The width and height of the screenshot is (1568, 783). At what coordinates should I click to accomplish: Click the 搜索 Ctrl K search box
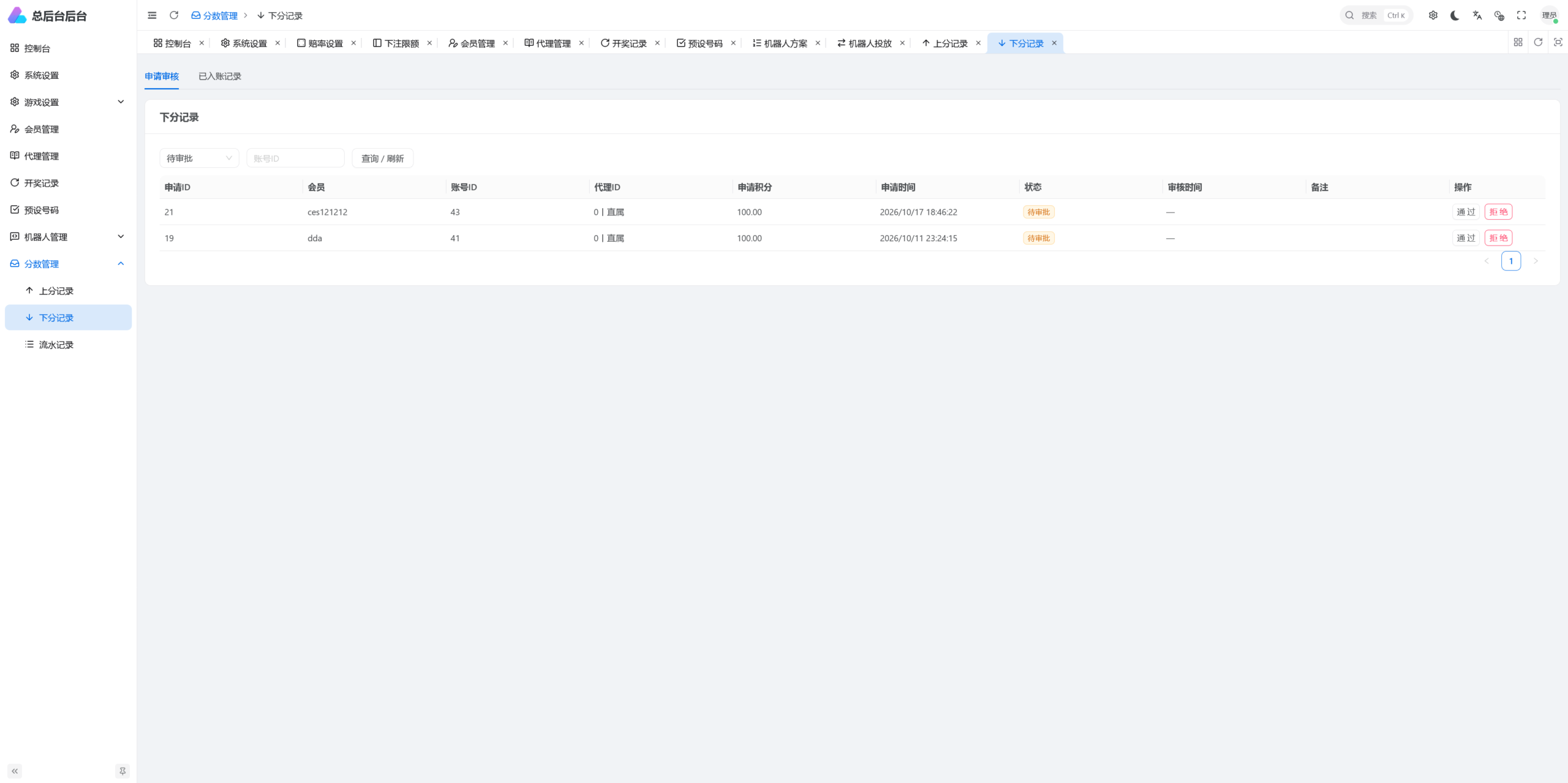coord(1376,15)
